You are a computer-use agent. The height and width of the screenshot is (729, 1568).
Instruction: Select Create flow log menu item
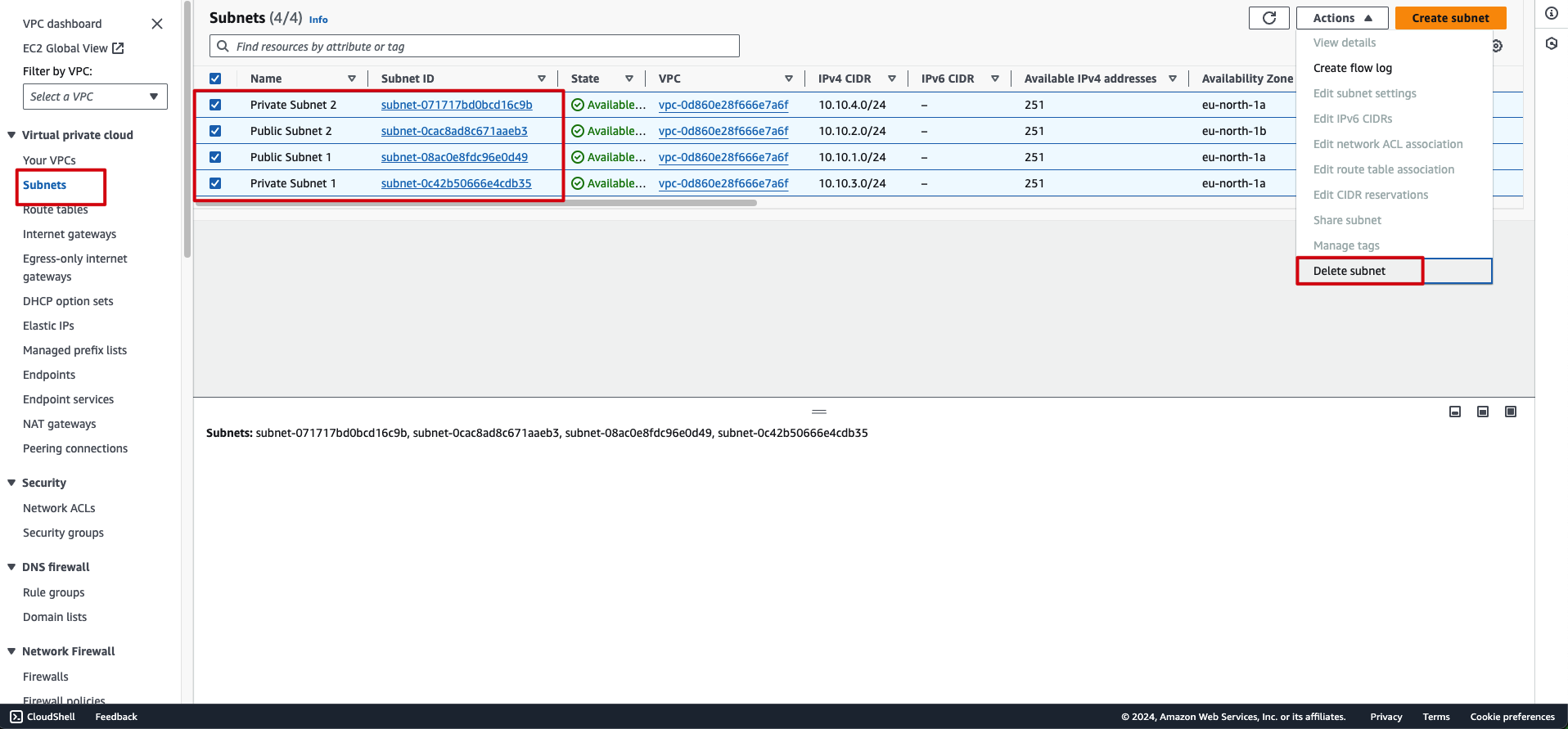coord(1352,68)
